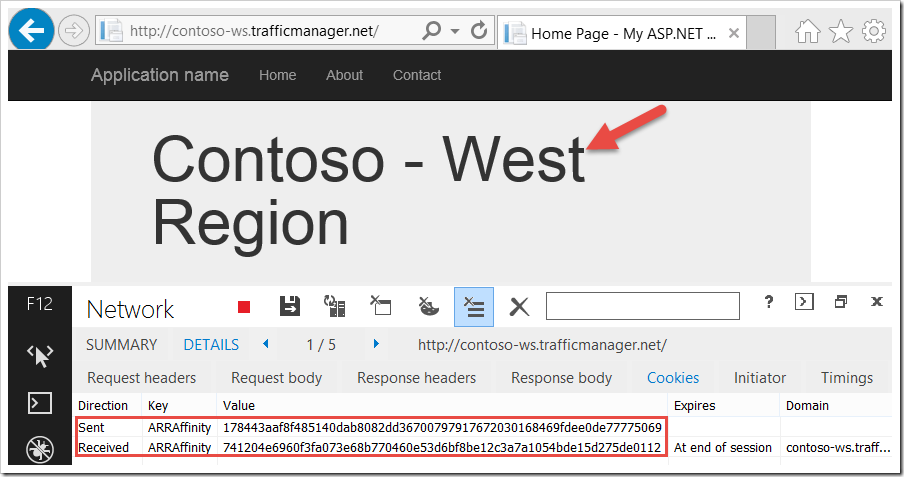Click the Network search input box
Image resolution: width=904 pixels, height=477 pixels.
pyautogui.click(x=643, y=306)
